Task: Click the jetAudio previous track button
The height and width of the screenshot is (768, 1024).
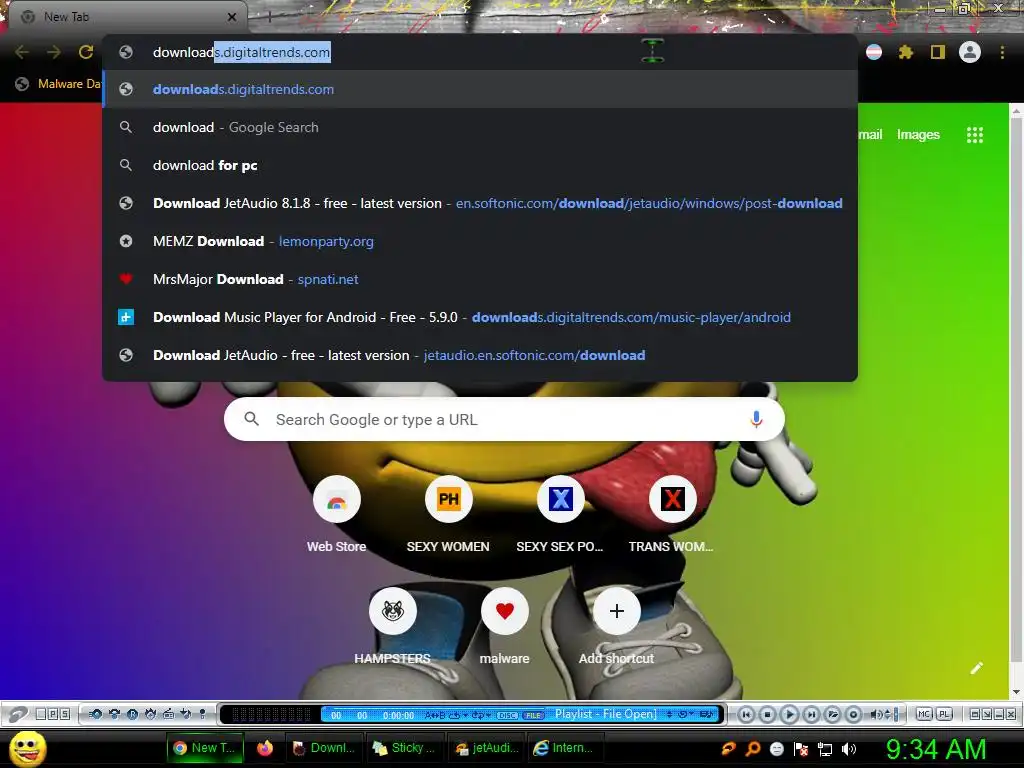Action: pyautogui.click(x=746, y=714)
